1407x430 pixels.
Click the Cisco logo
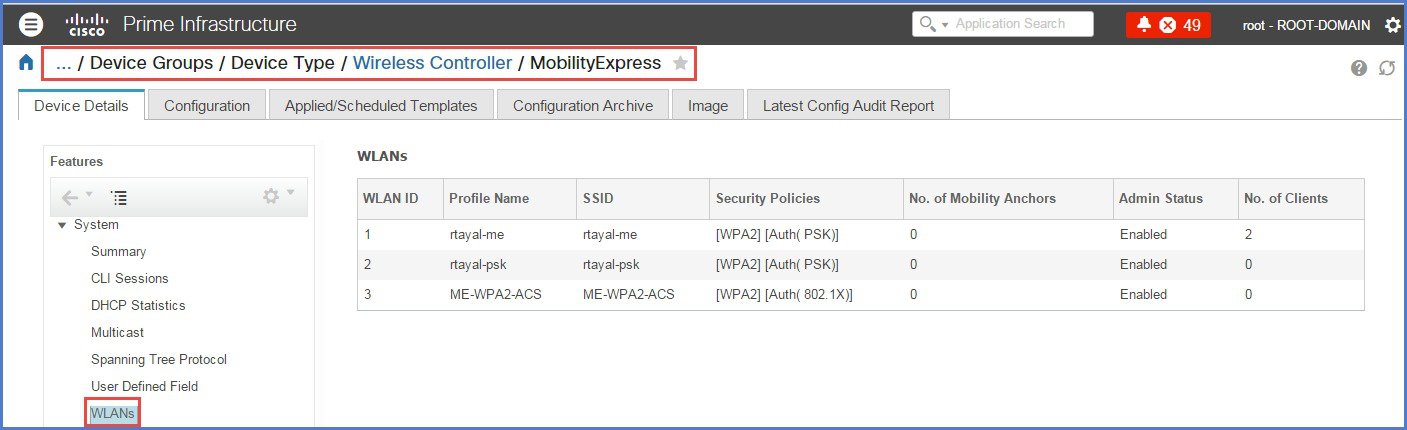point(86,24)
